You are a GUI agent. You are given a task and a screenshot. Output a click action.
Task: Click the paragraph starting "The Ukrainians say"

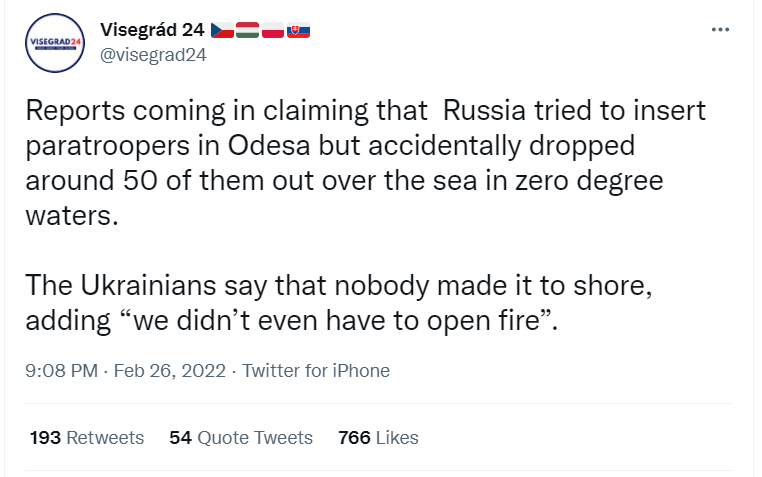click(x=340, y=304)
